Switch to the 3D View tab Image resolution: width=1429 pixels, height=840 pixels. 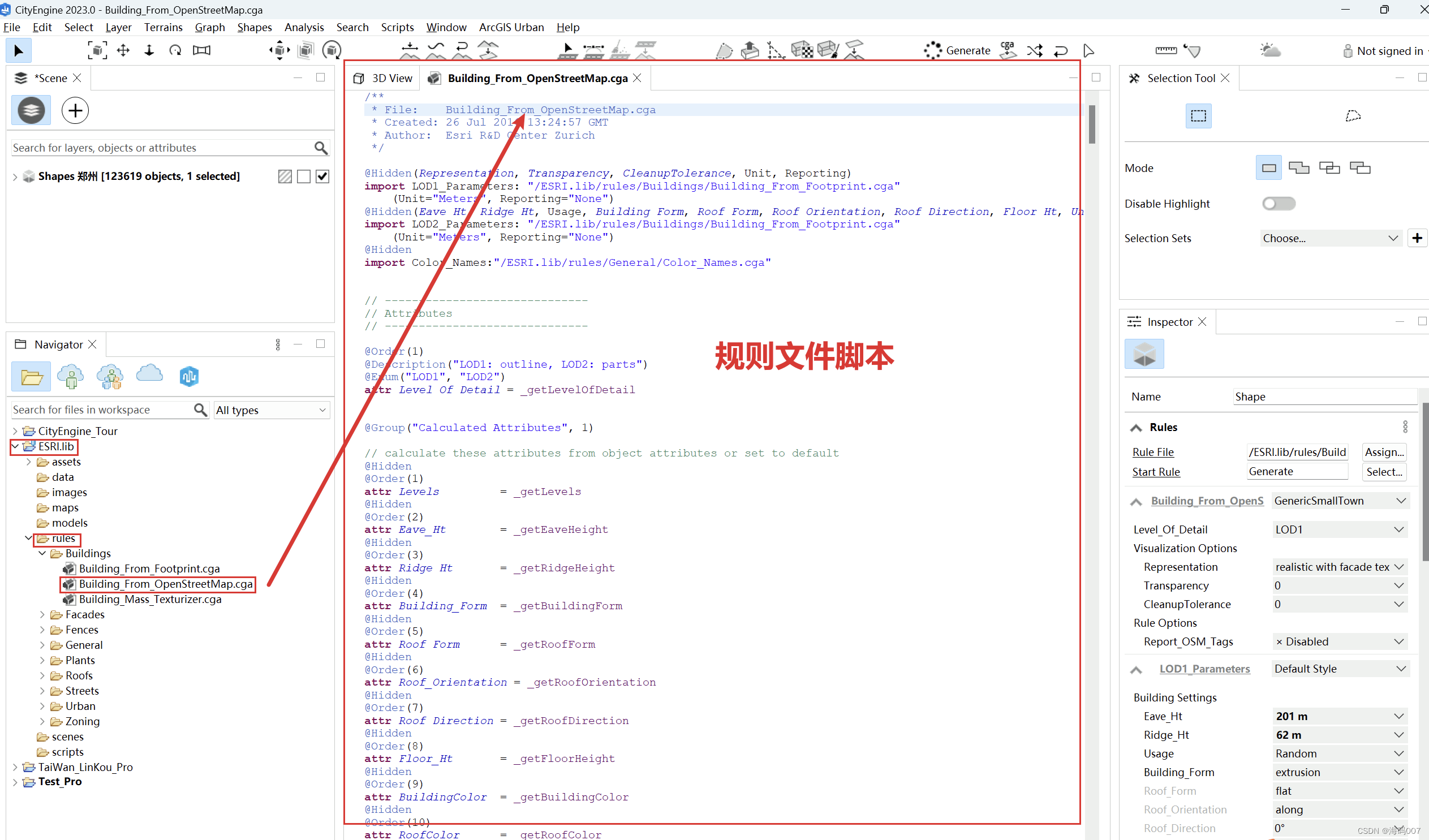coord(384,78)
